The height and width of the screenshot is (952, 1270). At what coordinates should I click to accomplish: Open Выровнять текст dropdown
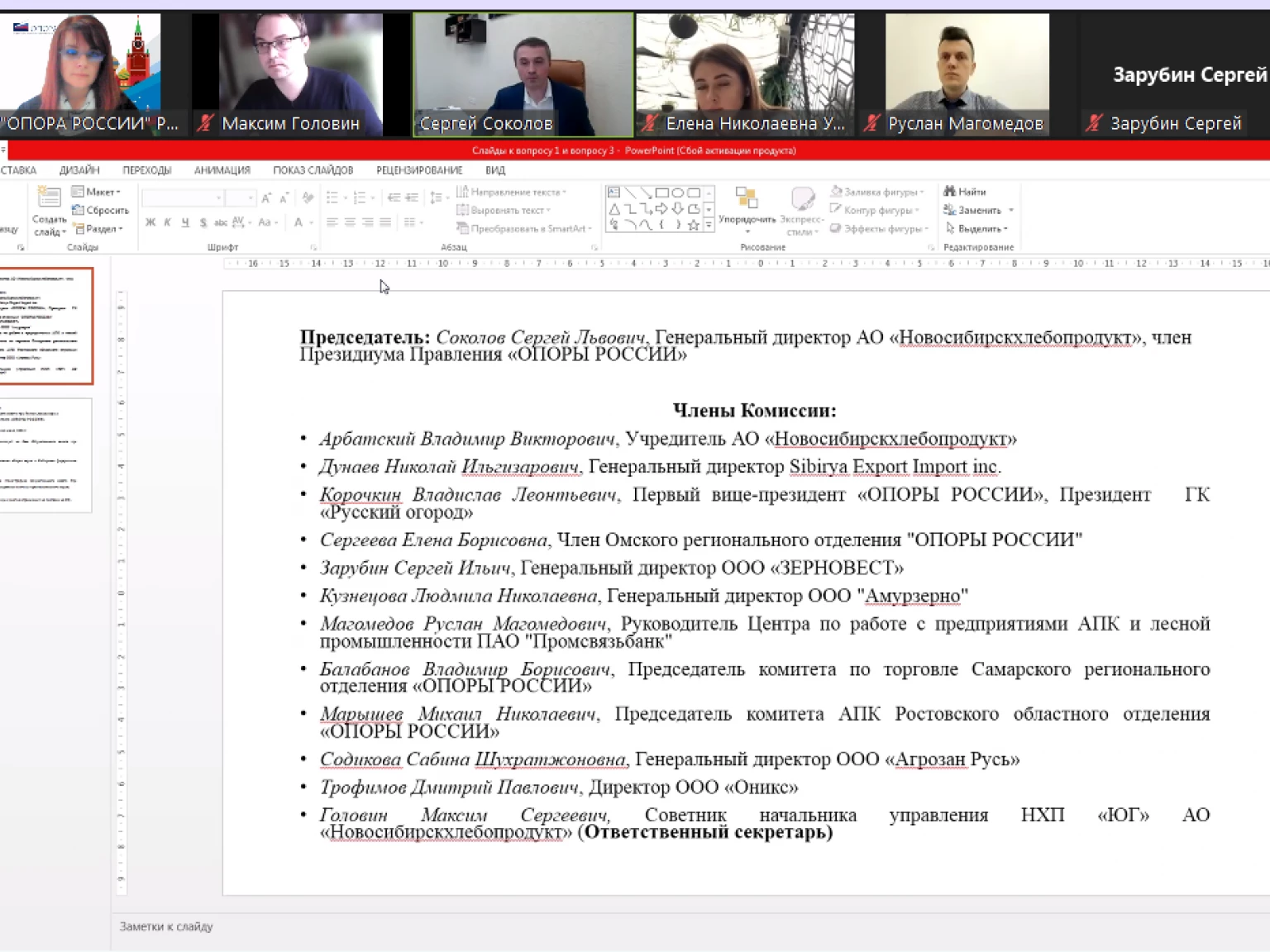(x=504, y=210)
